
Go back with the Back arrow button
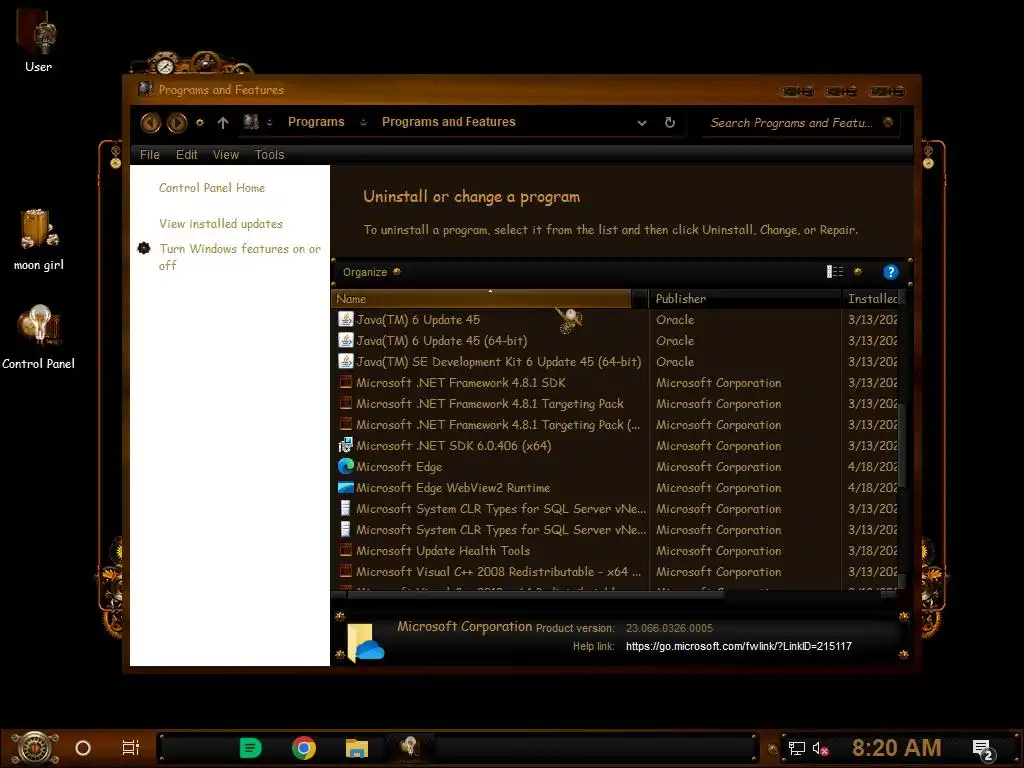pos(150,122)
